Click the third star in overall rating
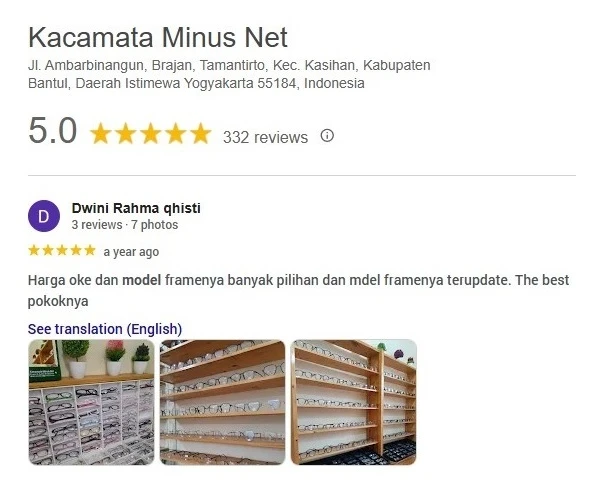Image resolution: width=600 pixels, height=502 pixels. (x=151, y=133)
